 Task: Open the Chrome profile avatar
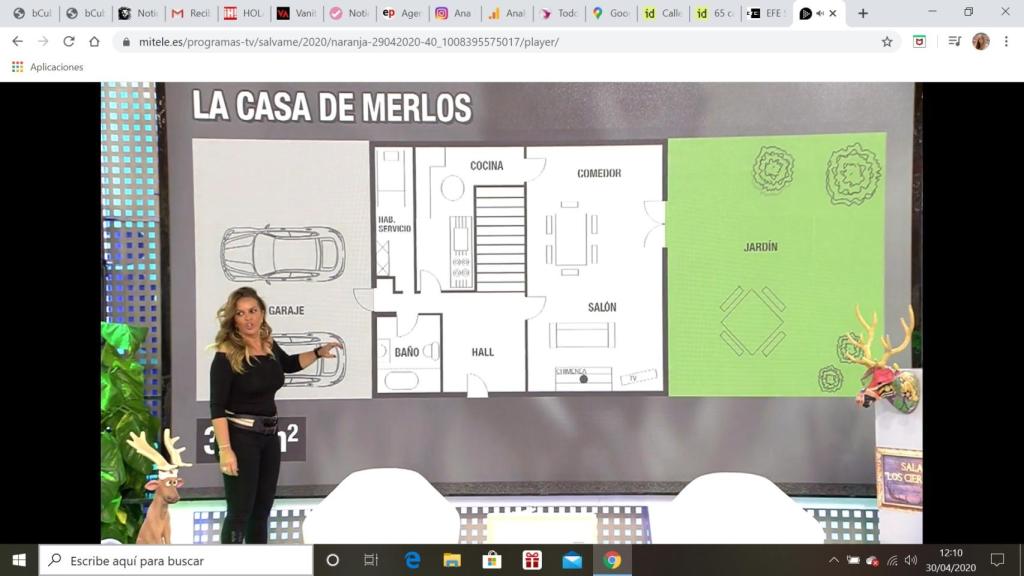980,41
